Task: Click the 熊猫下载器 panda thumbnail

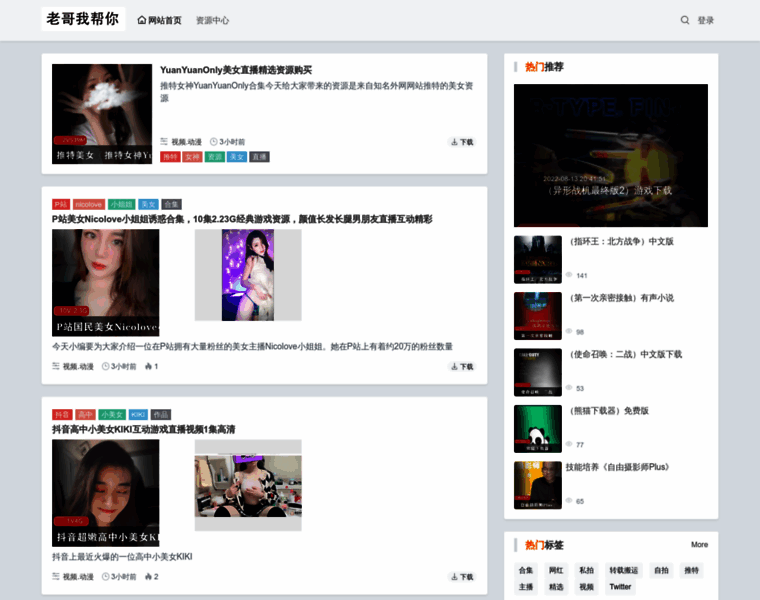Action: click(x=538, y=429)
